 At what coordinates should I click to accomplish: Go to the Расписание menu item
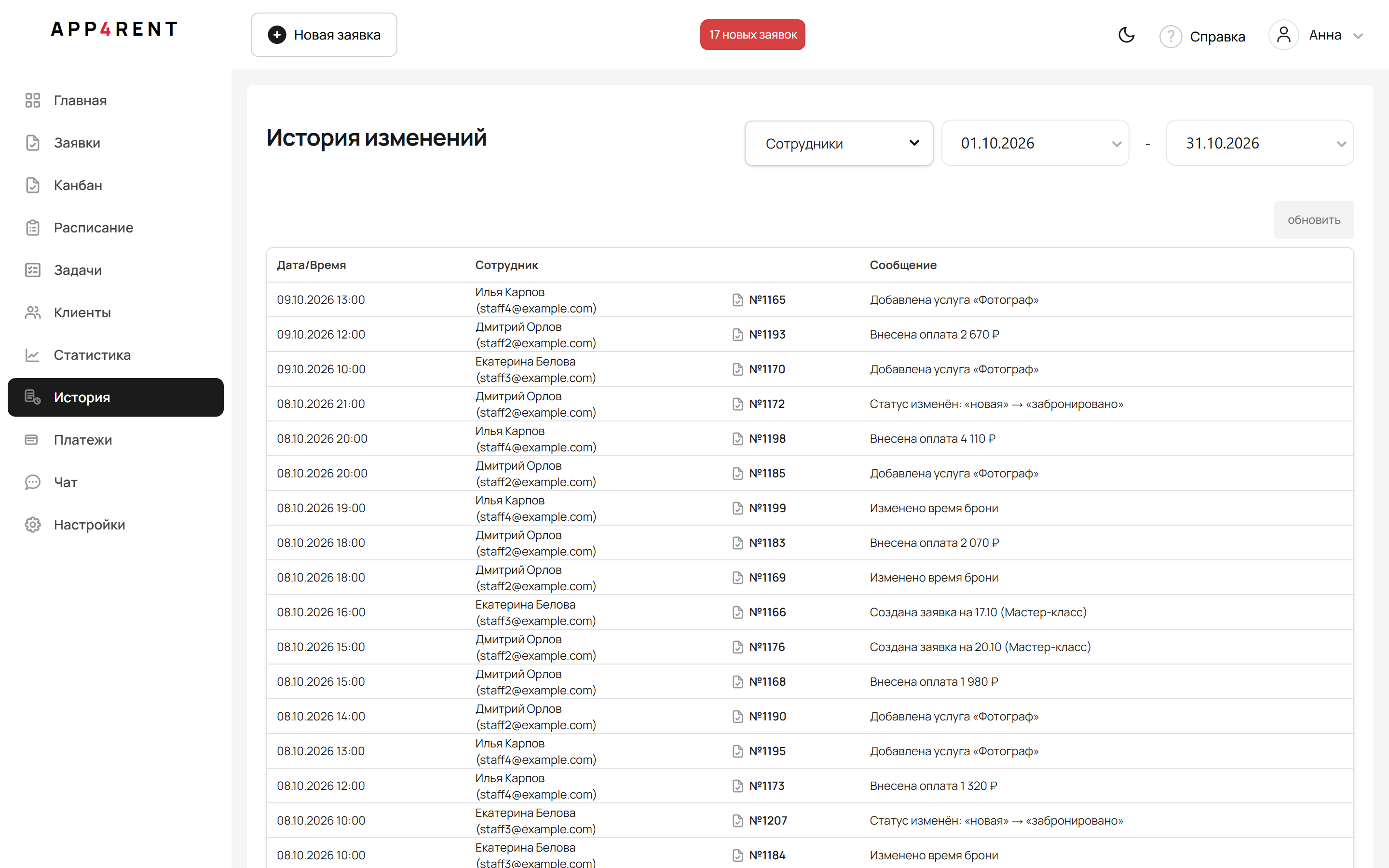(115, 228)
